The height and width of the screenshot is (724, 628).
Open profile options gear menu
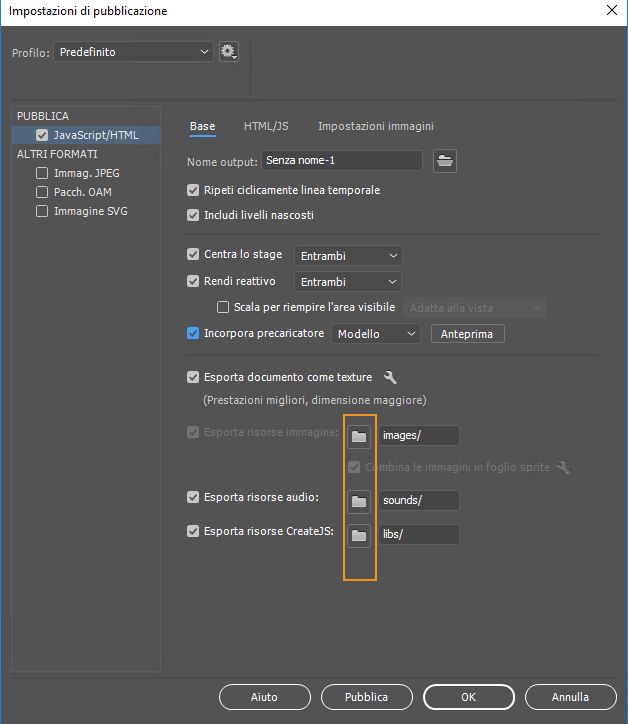(229, 51)
